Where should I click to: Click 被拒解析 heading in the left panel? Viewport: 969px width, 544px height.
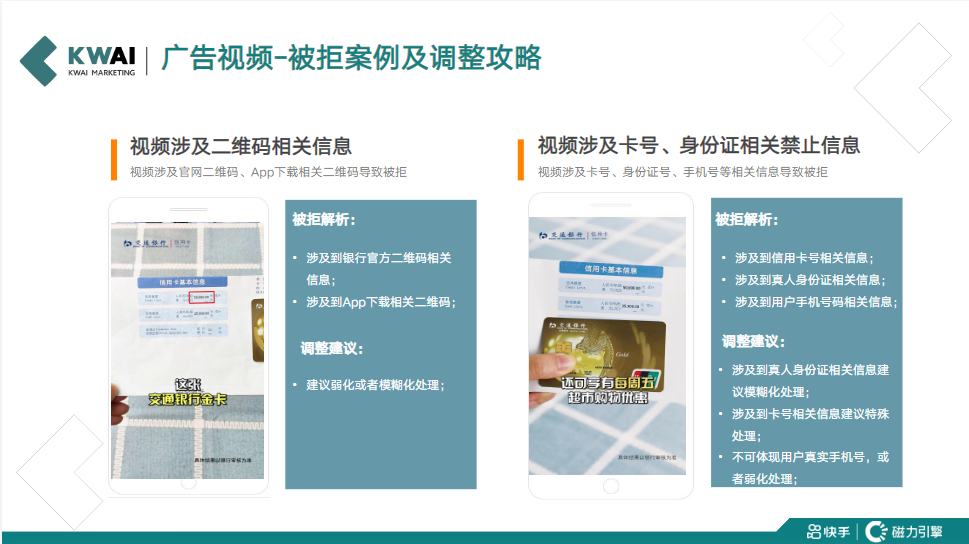click(x=324, y=220)
